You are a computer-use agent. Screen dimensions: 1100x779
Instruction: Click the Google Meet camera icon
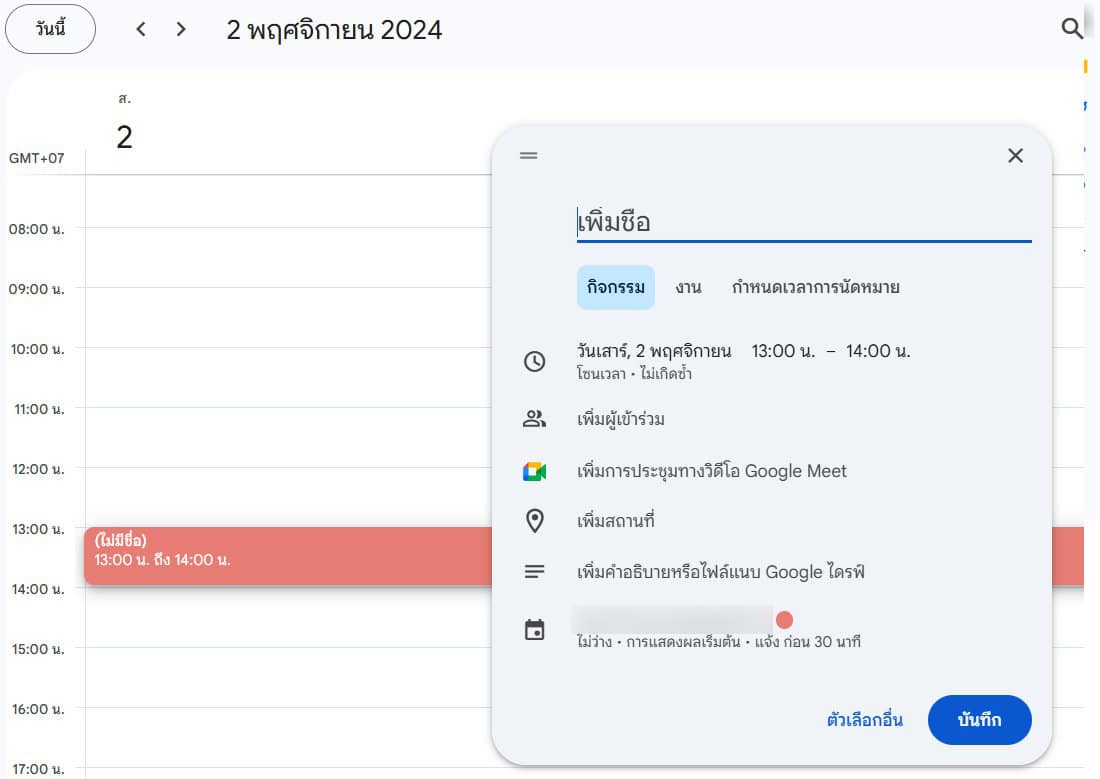tap(535, 471)
